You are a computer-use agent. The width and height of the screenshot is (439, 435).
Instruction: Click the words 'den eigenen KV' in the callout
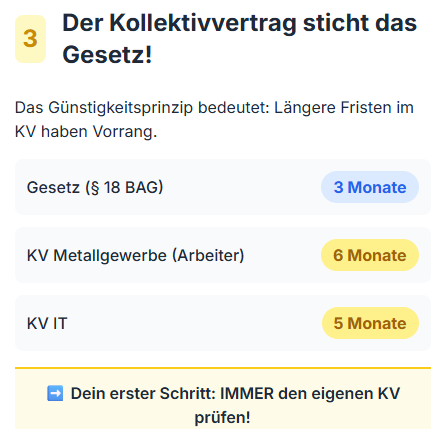339,393
